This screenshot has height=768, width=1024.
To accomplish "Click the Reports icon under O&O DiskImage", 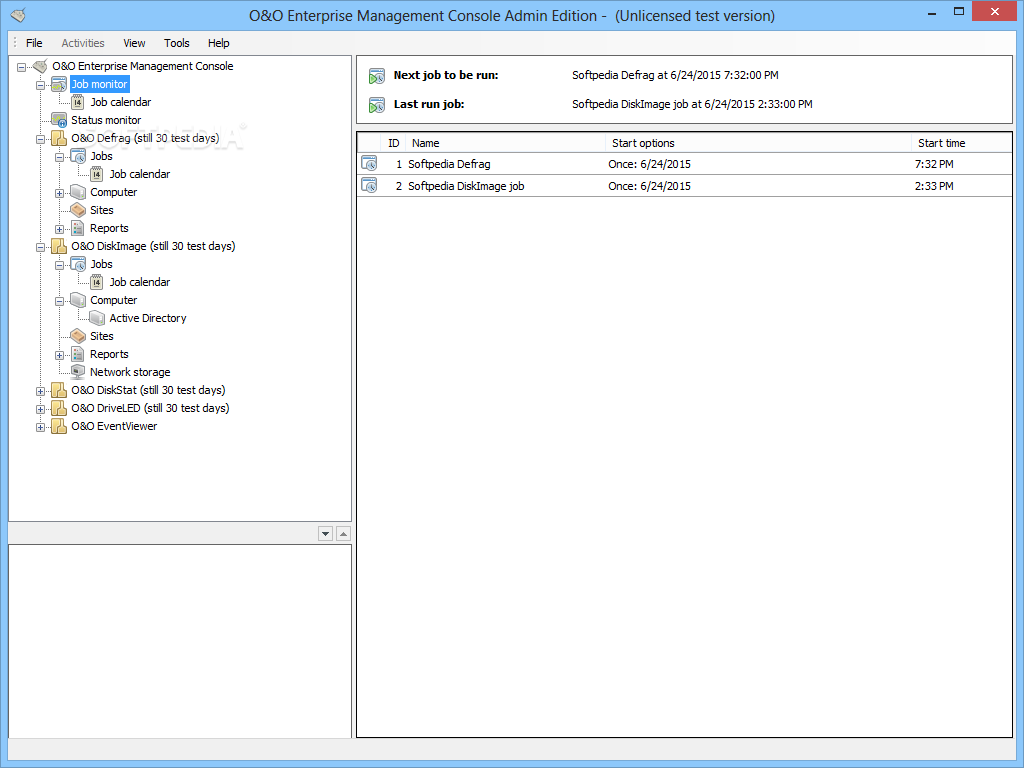I will [78, 354].
